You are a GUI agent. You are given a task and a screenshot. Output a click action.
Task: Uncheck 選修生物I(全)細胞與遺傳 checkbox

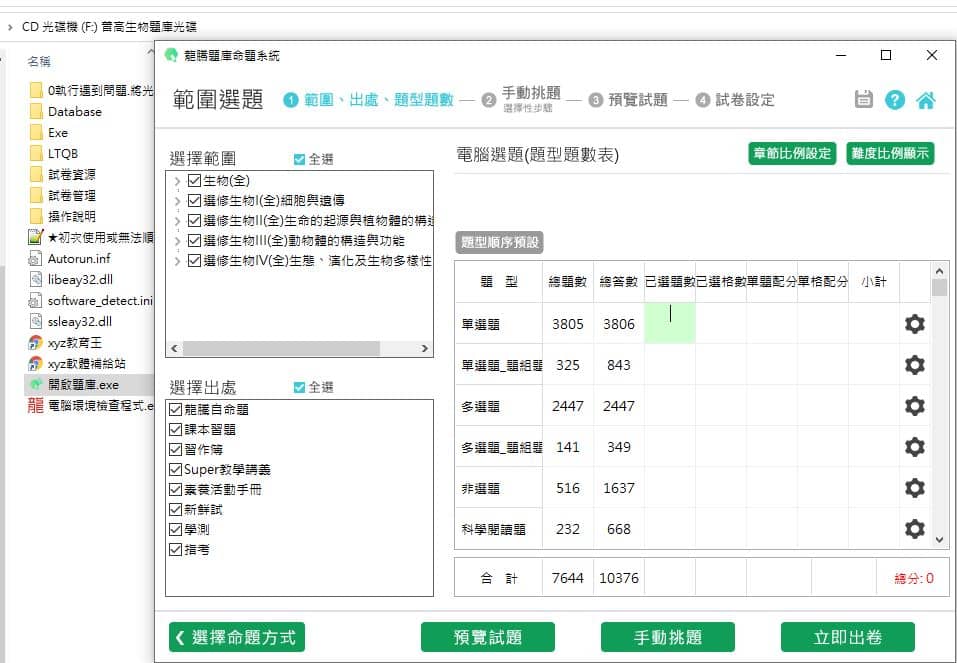point(195,200)
